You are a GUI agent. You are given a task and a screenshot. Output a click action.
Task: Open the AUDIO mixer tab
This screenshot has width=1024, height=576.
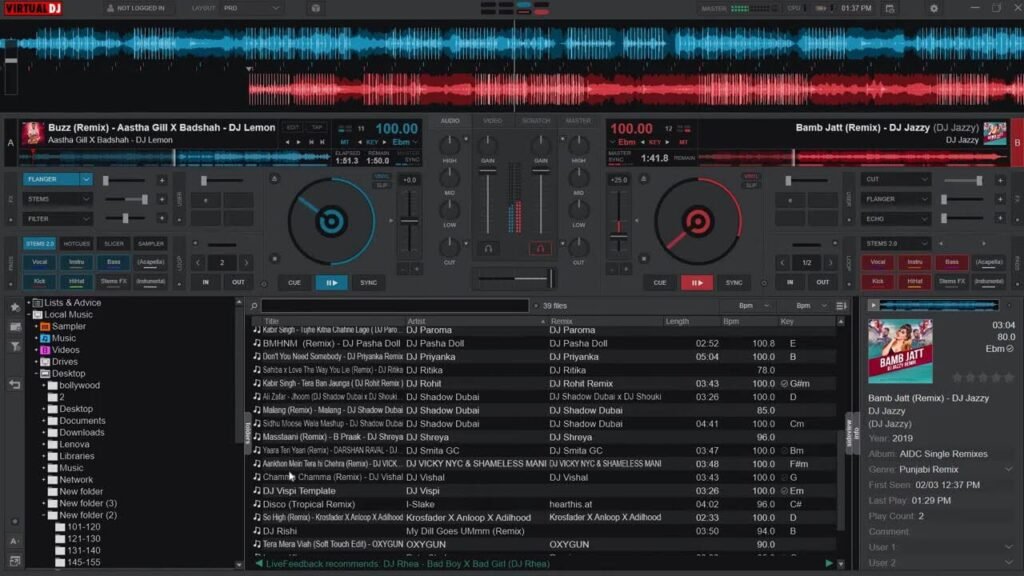[x=449, y=121]
